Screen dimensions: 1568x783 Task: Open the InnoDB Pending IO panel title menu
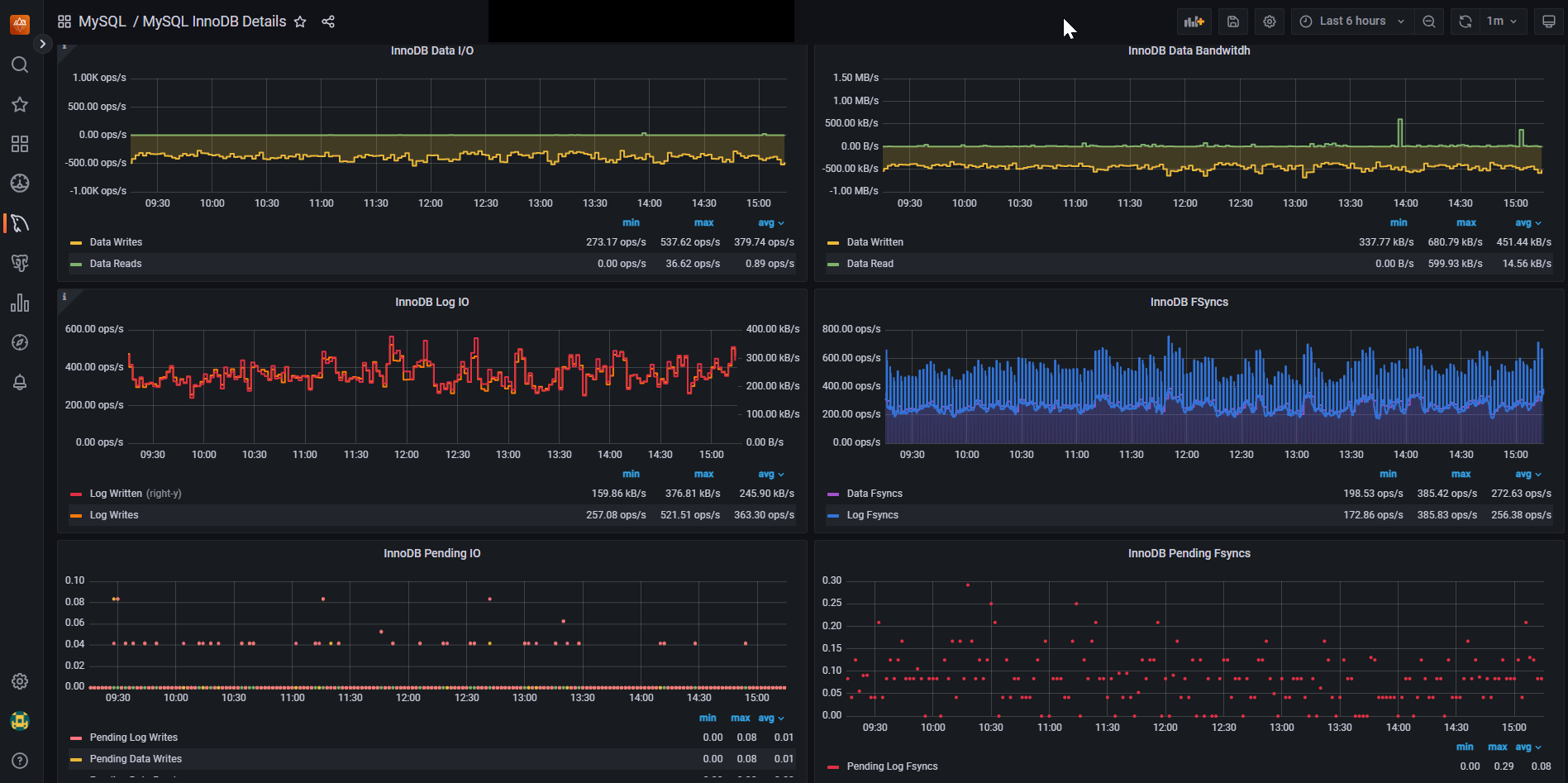click(x=432, y=553)
